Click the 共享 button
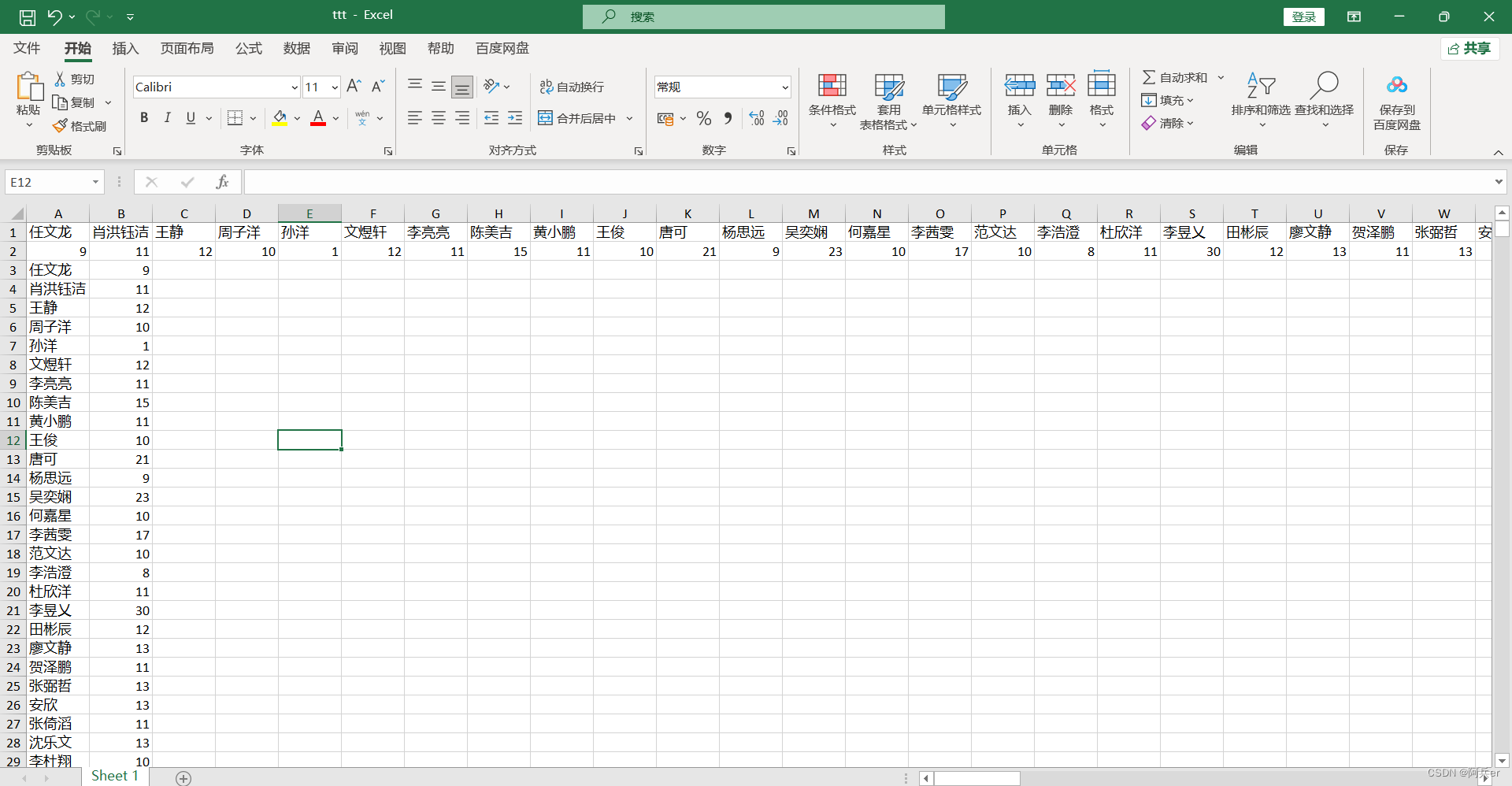1512x786 pixels. click(x=1469, y=48)
